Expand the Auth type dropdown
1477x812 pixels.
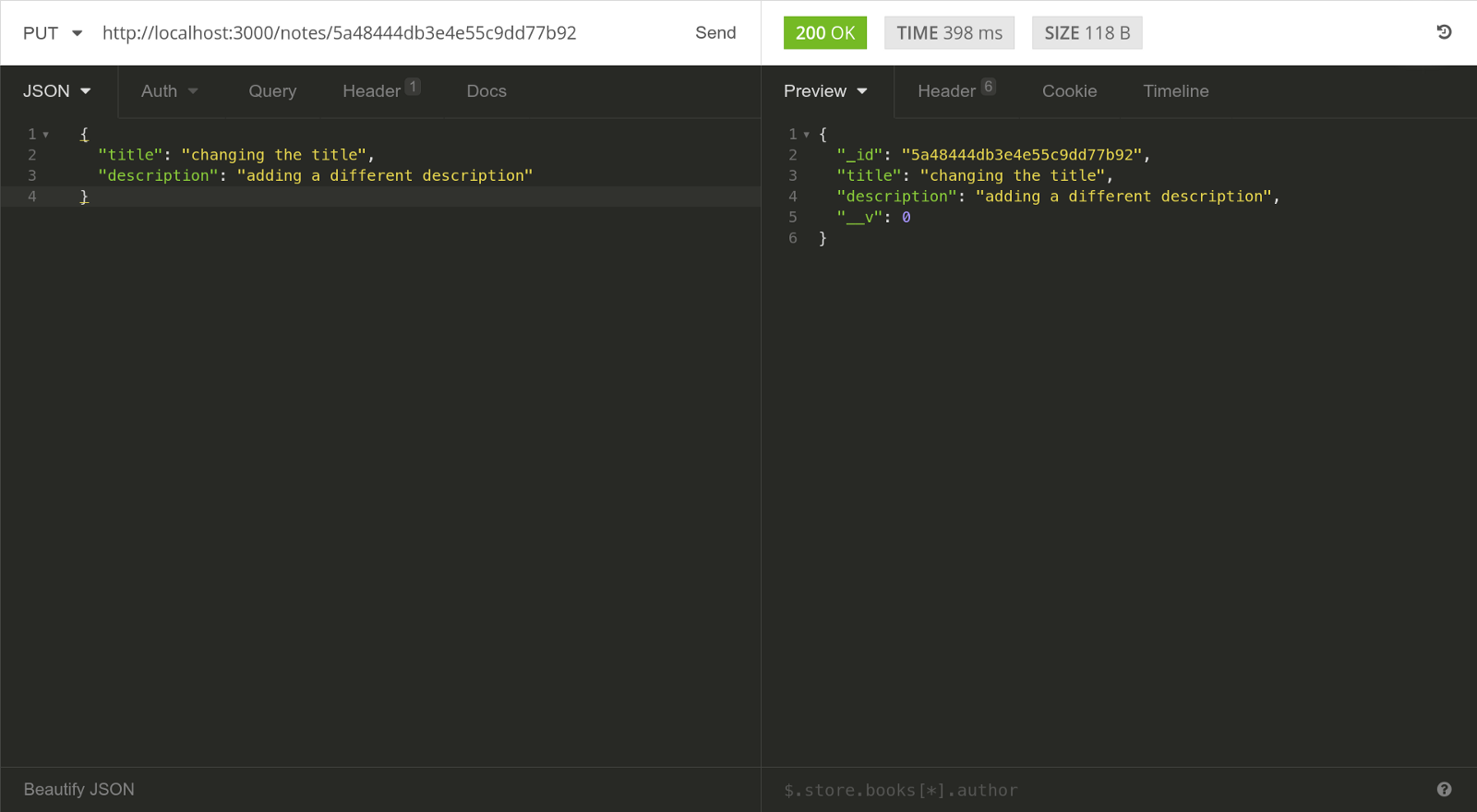(169, 91)
